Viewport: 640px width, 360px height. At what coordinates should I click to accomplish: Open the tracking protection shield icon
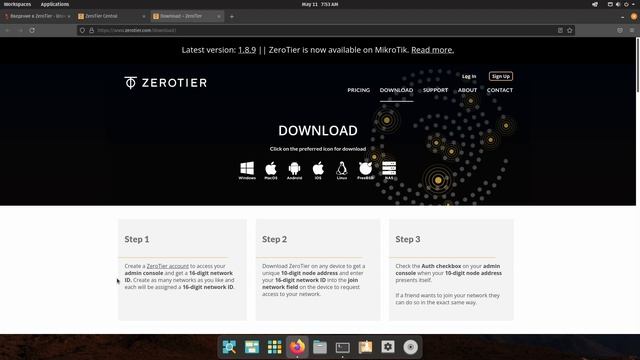click(82, 30)
